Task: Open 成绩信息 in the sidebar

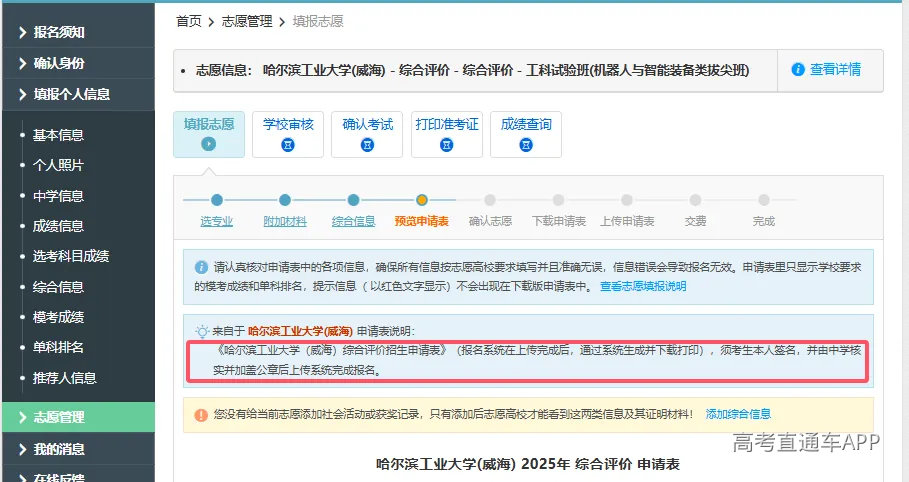Action: coord(58,226)
